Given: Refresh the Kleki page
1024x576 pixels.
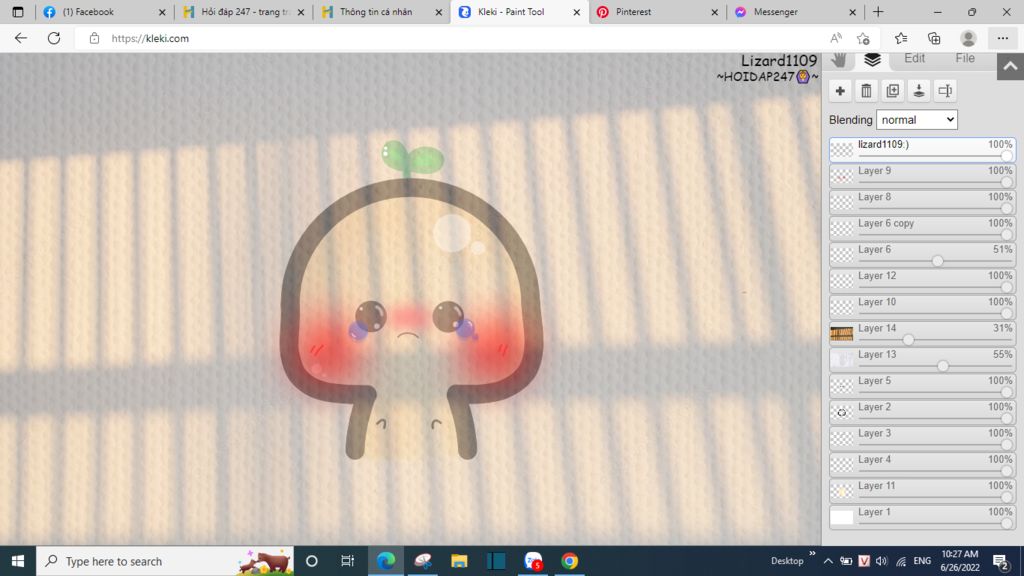Looking at the screenshot, I should point(54,38).
